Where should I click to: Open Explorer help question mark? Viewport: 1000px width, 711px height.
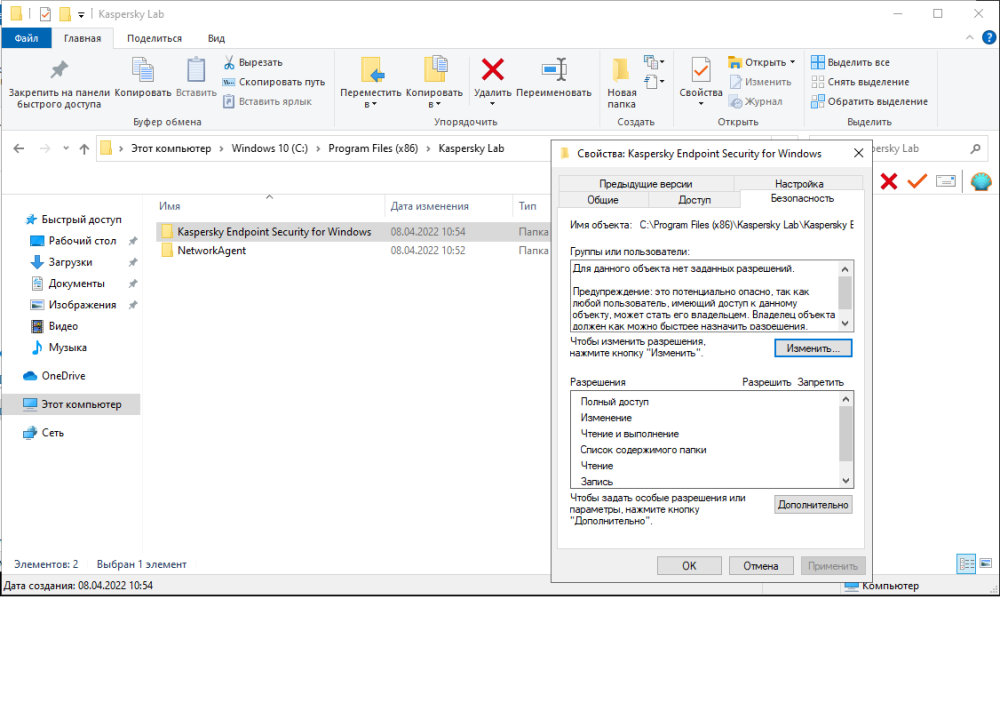coord(989,38)
